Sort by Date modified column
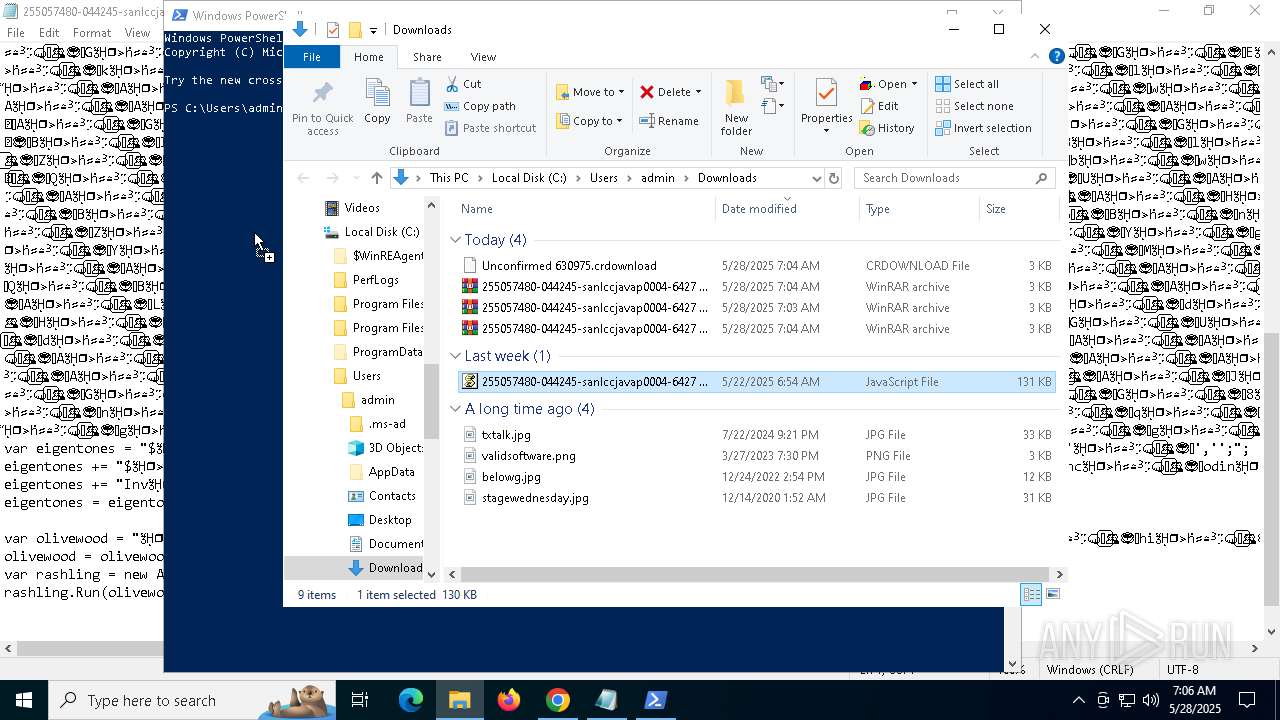The width and height of the screenshot is (1280, 720). [x=787, y=209]
